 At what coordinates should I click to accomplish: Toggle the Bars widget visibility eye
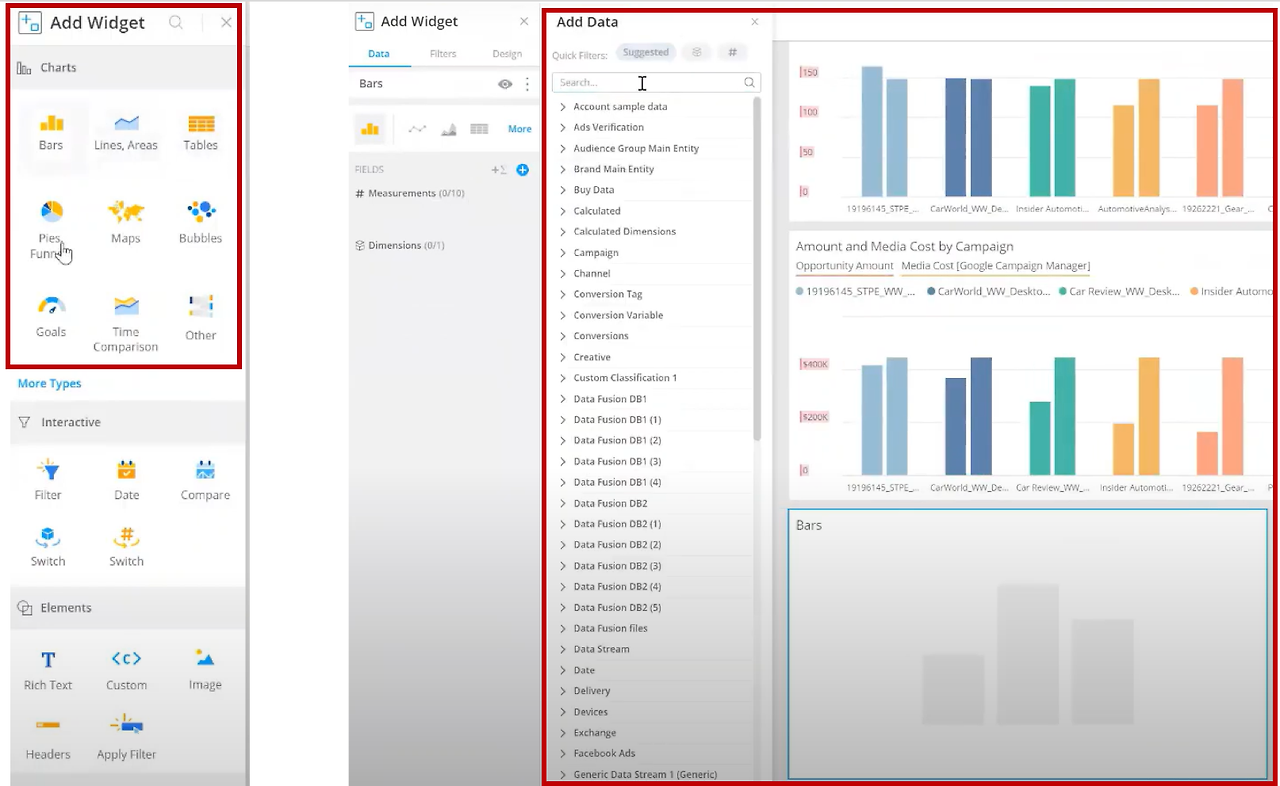(505, 84)
